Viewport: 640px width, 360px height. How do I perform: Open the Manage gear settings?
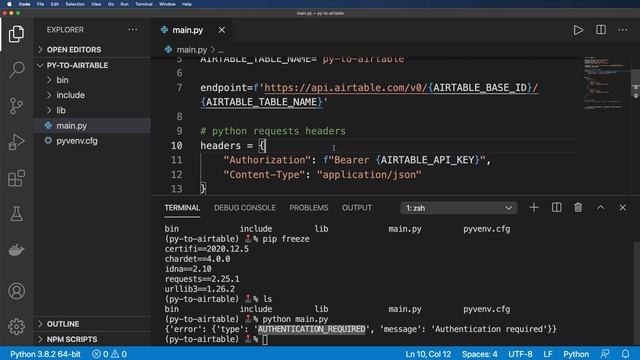(x=16, y=327)
